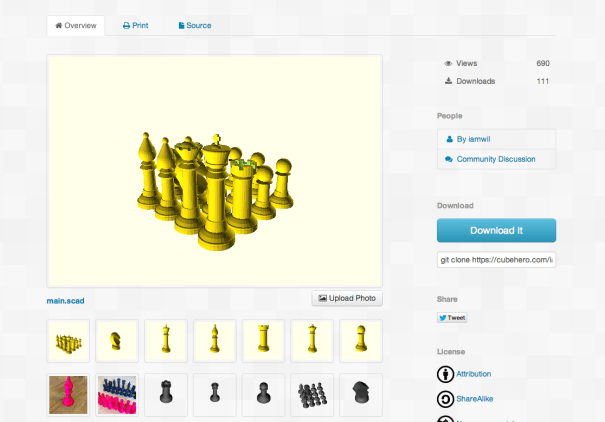Select the yellow rook thumbnail

tap(264, 341)
